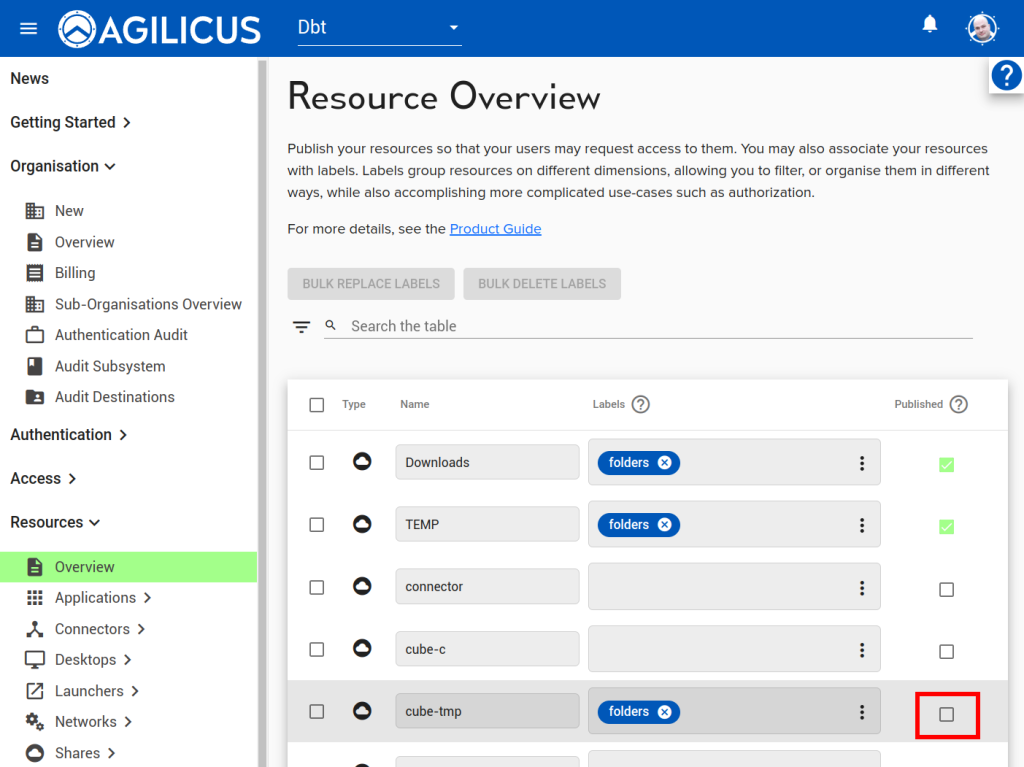Open the Labels column help icon
The height and width of the screenshot is (767, 1024).
point(641,405)
